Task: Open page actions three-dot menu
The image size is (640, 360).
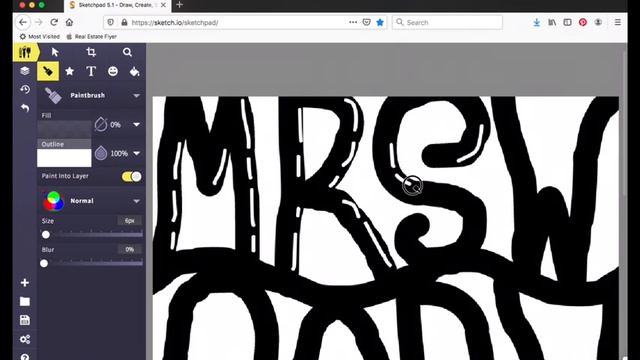Action: coord(353,22)
